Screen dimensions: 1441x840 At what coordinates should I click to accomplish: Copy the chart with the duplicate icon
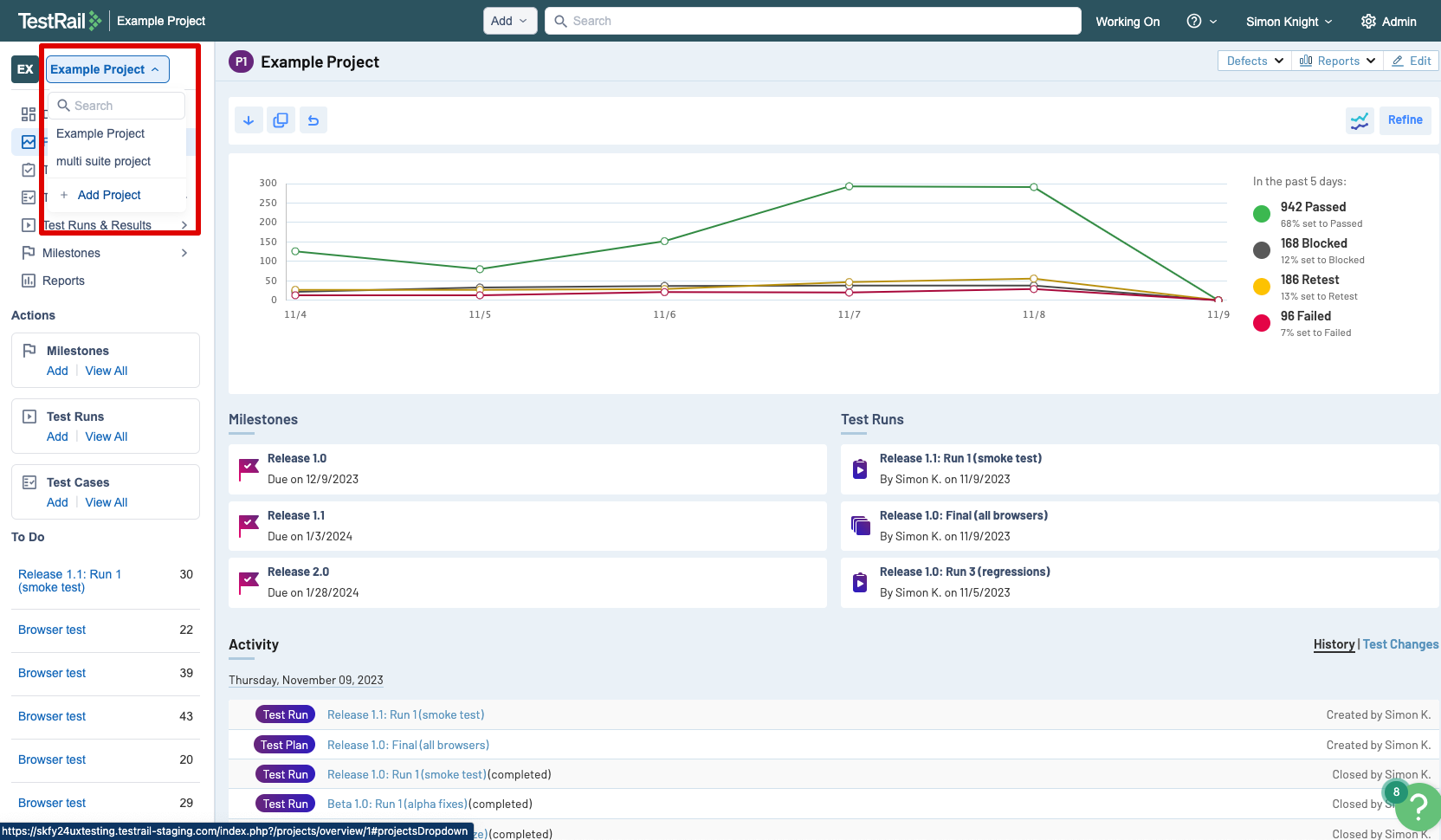pos(281,120)
